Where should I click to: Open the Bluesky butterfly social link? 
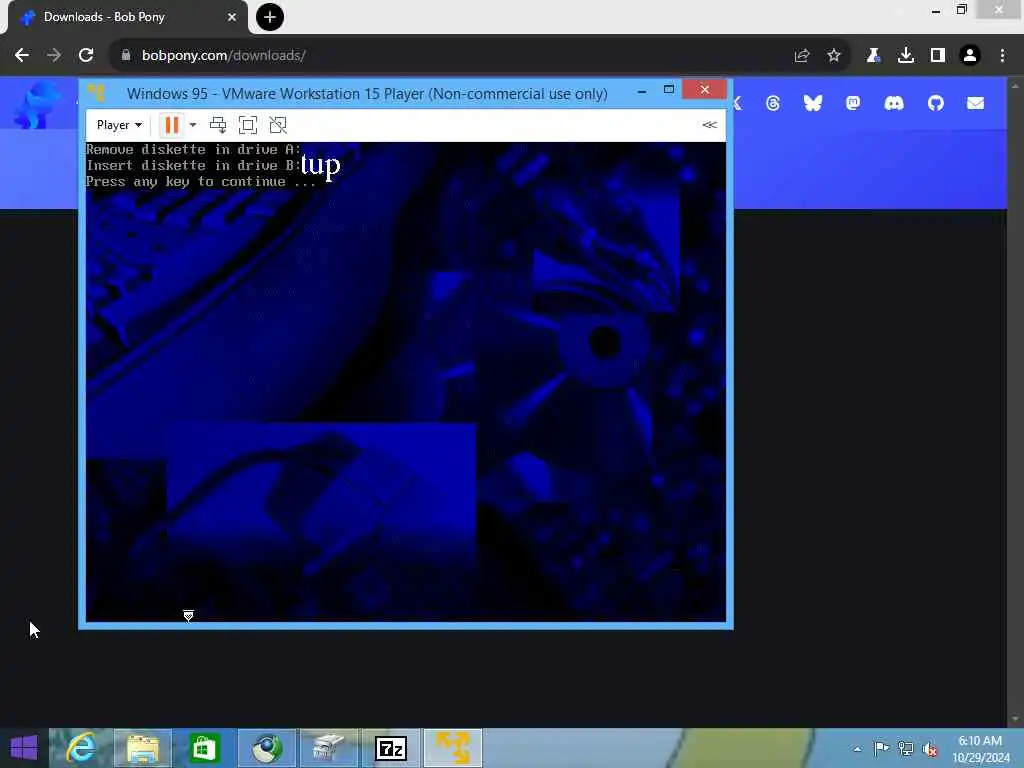(813, 103)
